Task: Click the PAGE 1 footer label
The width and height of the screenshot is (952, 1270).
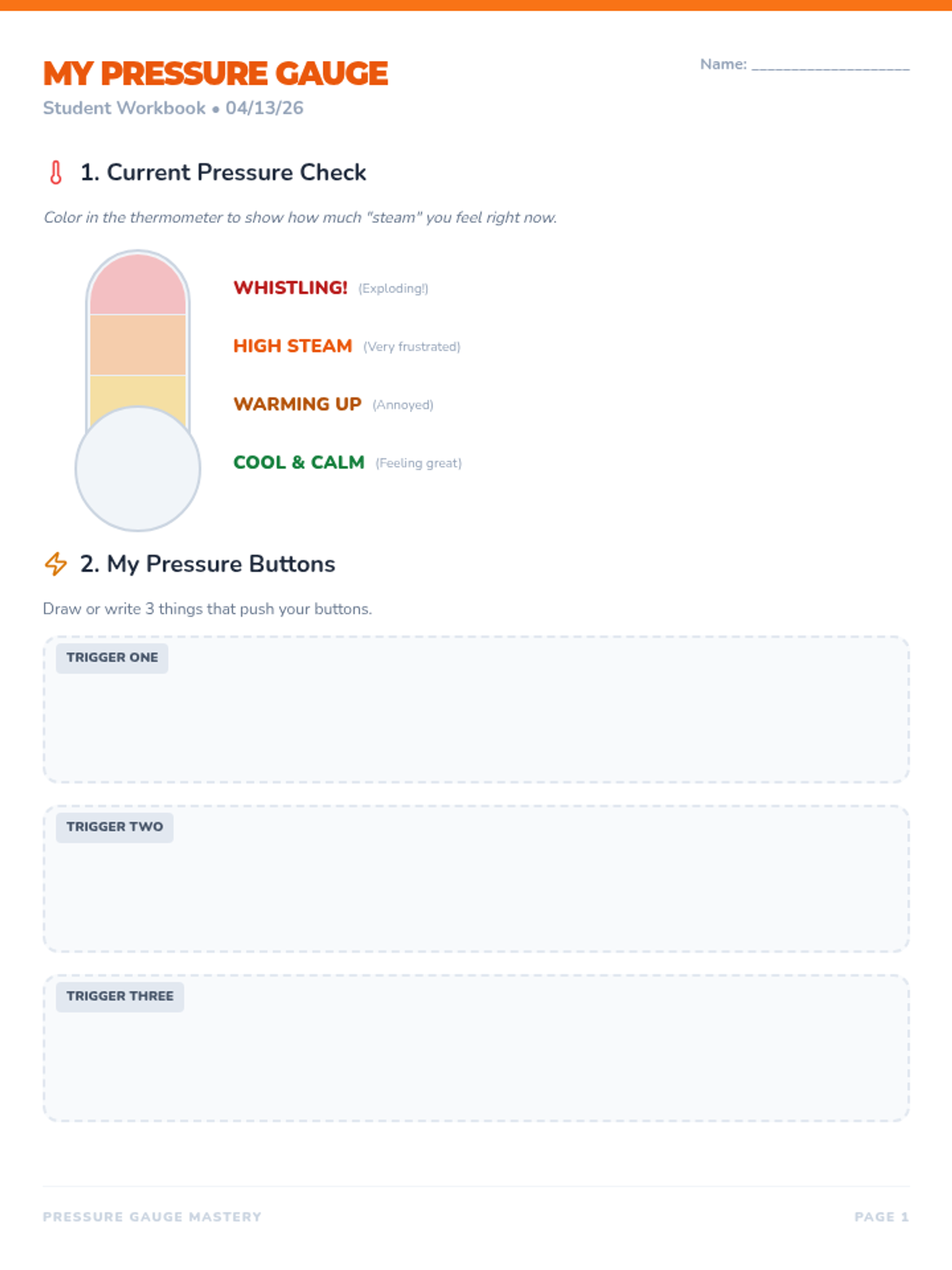Action: (881, 1217)
